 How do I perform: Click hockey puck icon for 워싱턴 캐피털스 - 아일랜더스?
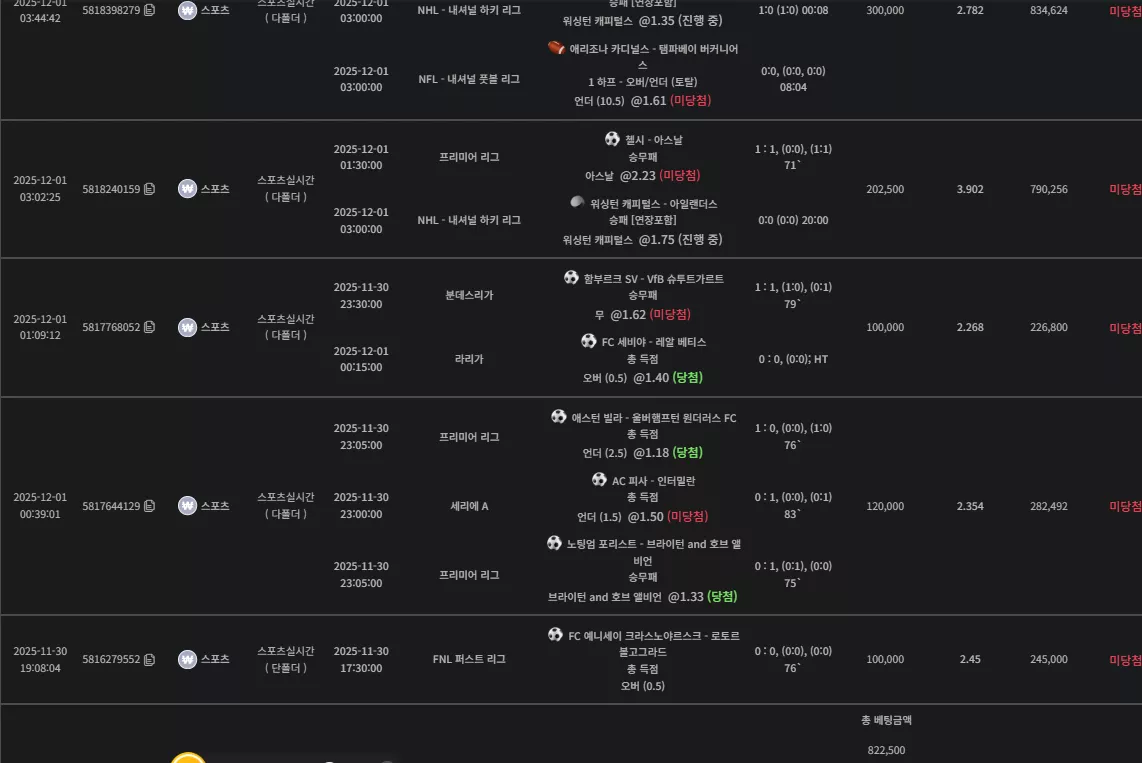[x=577, y=202]
